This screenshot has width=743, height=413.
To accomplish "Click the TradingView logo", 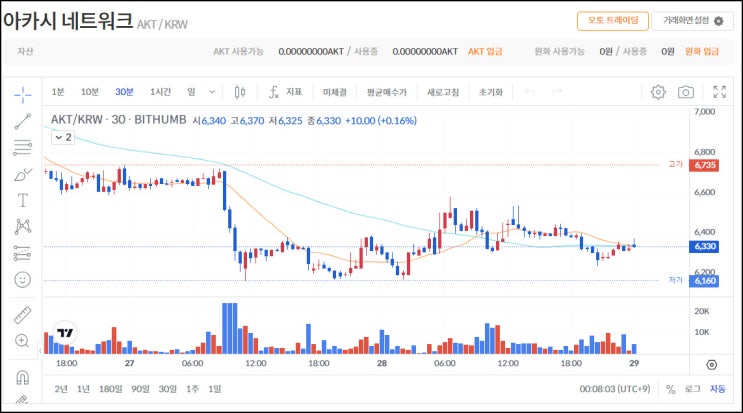I will 65,332.
